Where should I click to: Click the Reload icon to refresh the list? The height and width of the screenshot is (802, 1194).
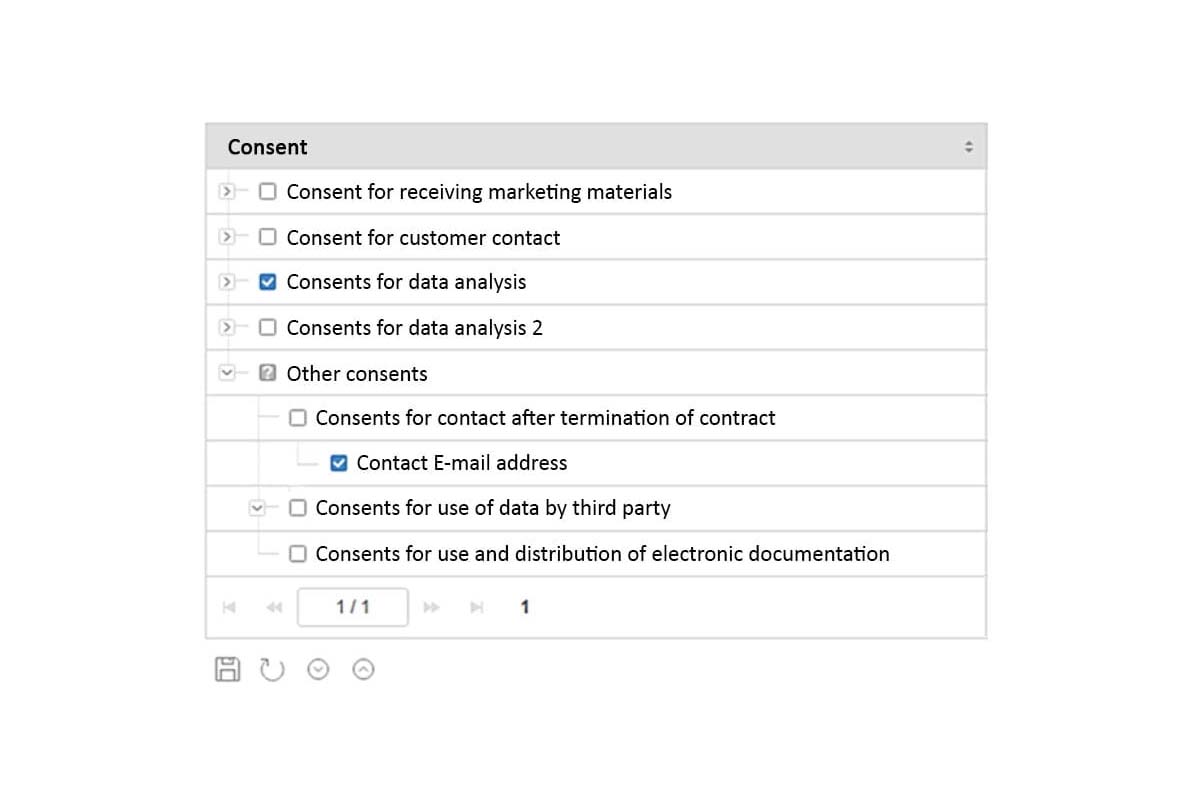pos(272,669)
